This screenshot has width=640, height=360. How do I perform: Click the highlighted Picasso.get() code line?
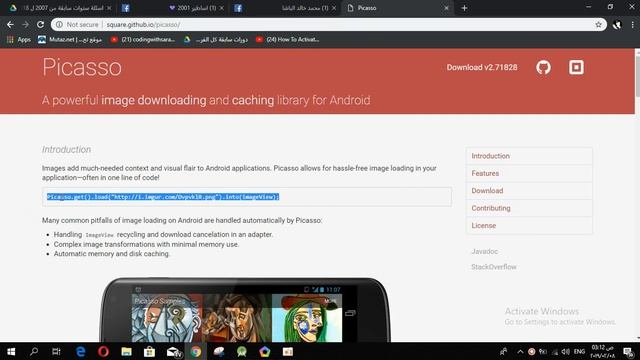(163, 197)
